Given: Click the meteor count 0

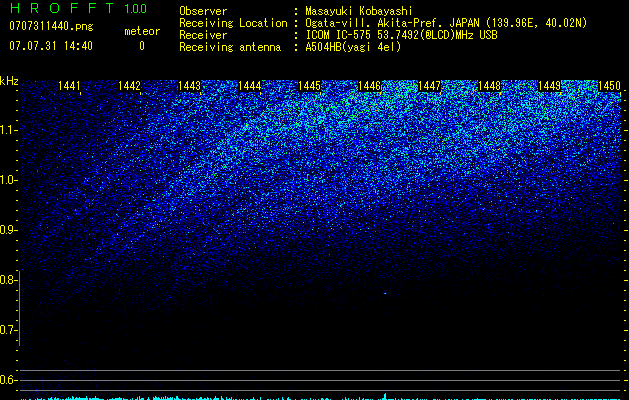Looking at the screenshot, I should [x=142, y=46].
